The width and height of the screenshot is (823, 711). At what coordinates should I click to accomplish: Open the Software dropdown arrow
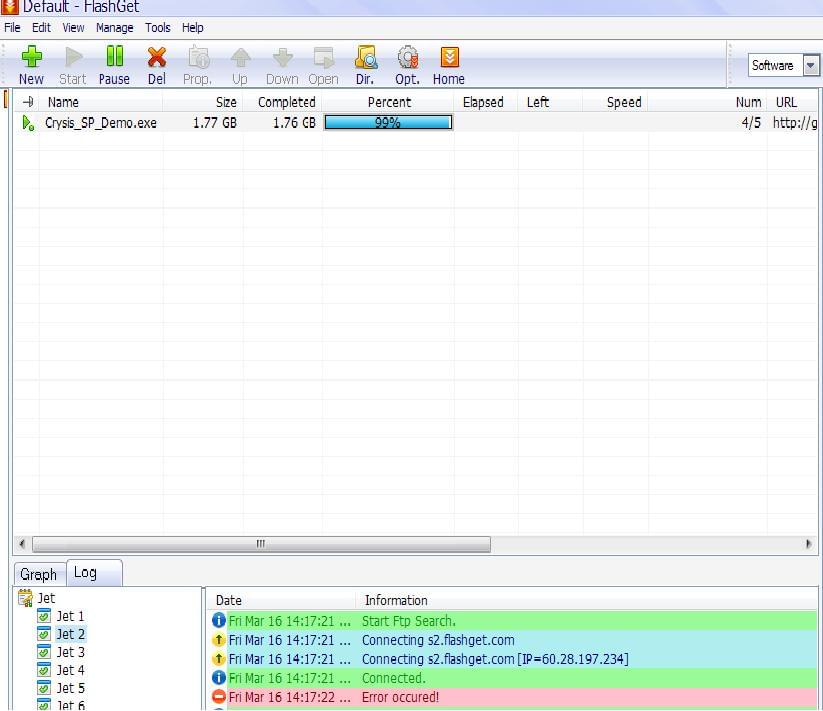click(x=811, y=66)
